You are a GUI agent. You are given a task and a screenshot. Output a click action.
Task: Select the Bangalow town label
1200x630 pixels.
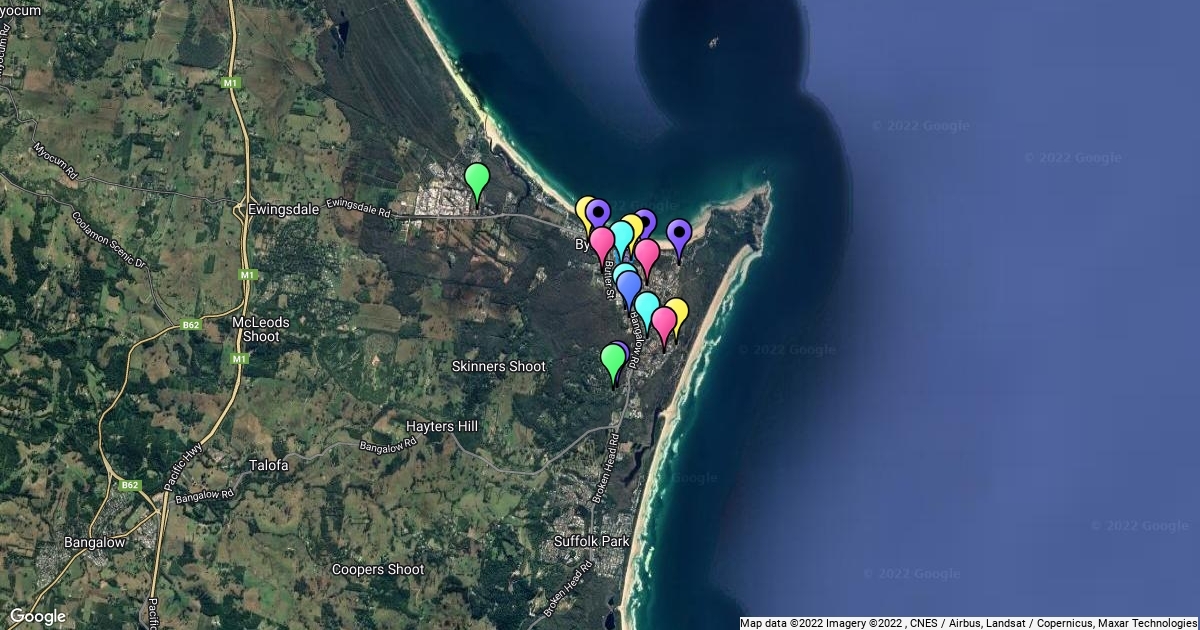(x=94, y=542)
